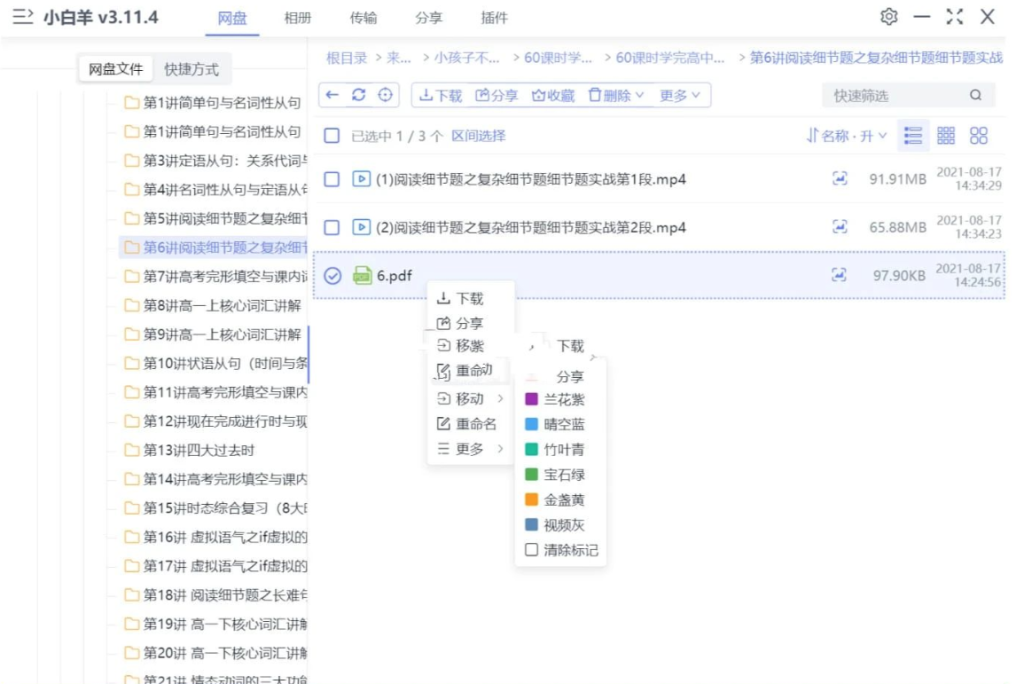
Task: Choose 下载 directly below 6.pdf in context menu
Action: [461, 299]
